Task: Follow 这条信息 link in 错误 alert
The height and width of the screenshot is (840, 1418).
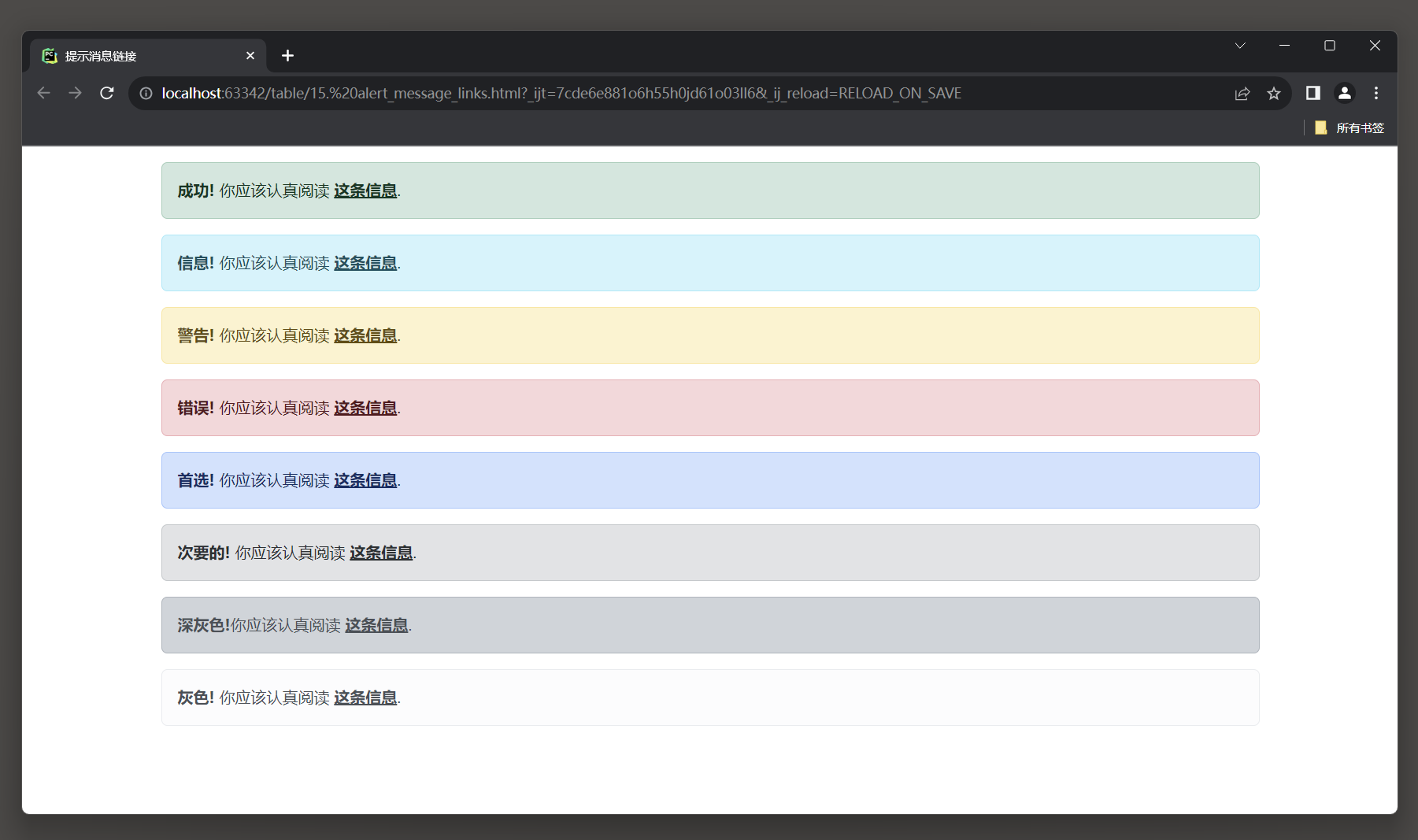Action: (x=365, y=408)
